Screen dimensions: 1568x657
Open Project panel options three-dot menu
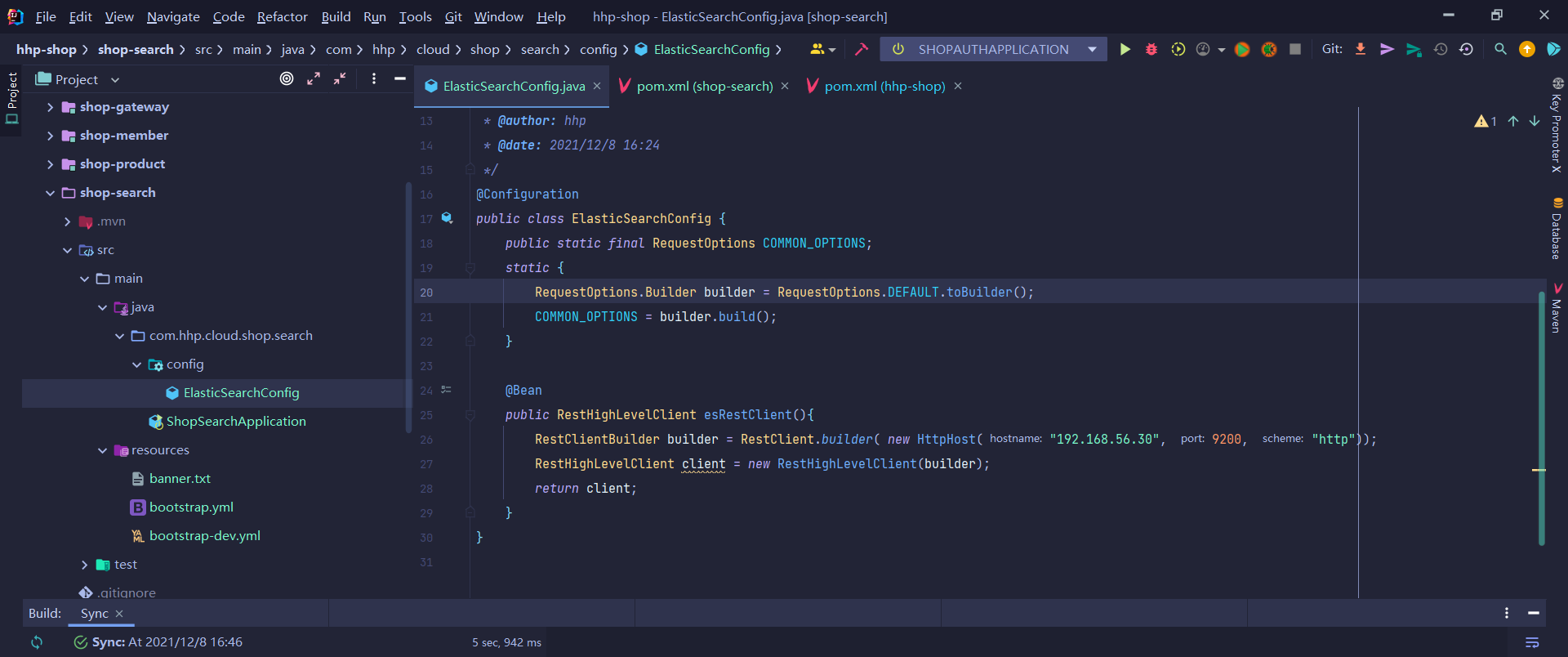(x=374, y=78)
